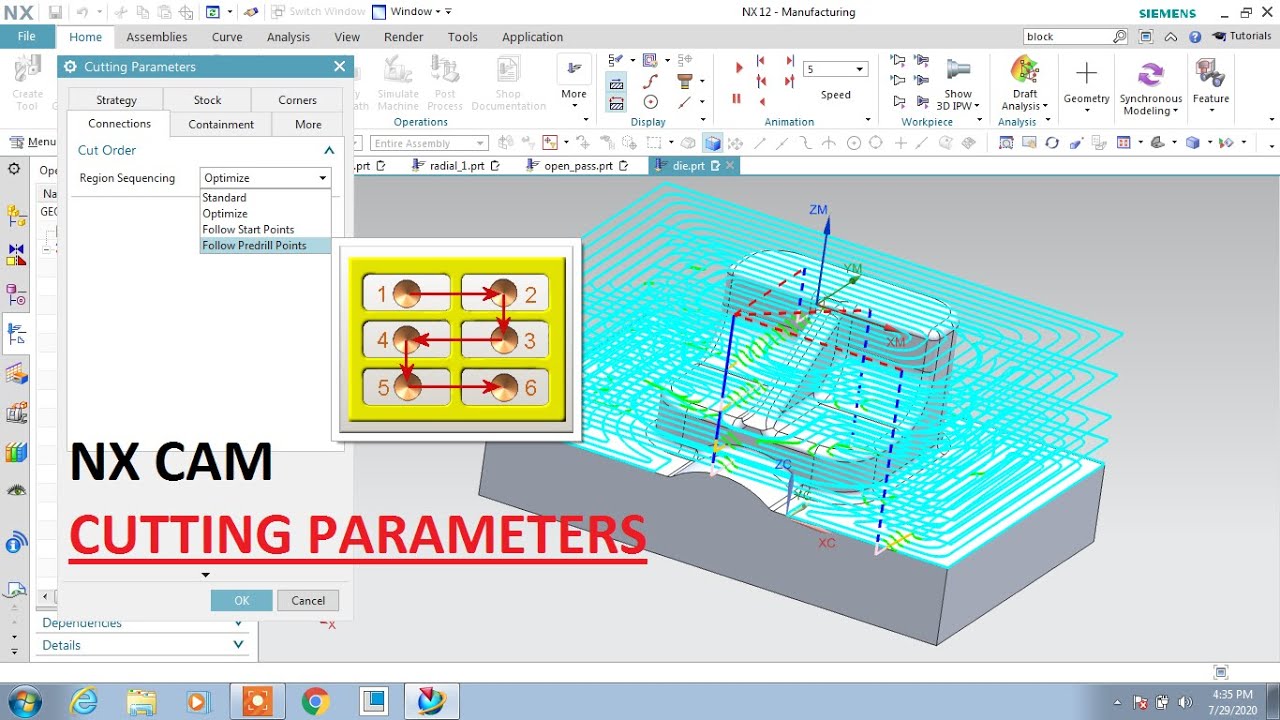Toggle the highlighted top display option icon
Image resolution: width=1280 pixels, height=720 pixels.
coord(617,84)
